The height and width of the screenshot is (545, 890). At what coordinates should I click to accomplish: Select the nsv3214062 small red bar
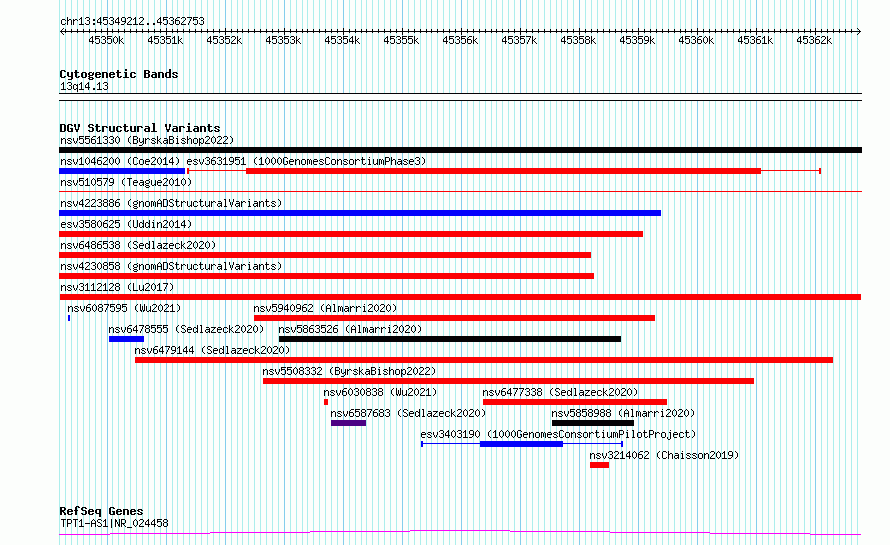tap(599, 465)
